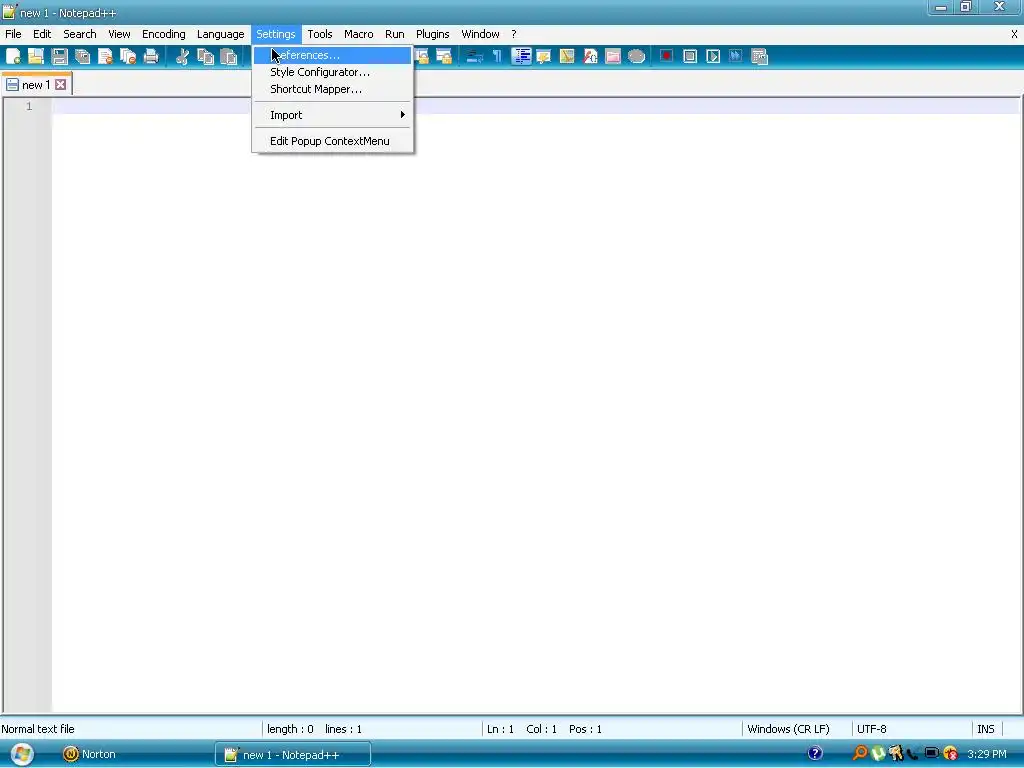
Task: Click the orange magnifier tray icon
Action: click(860, 754)
